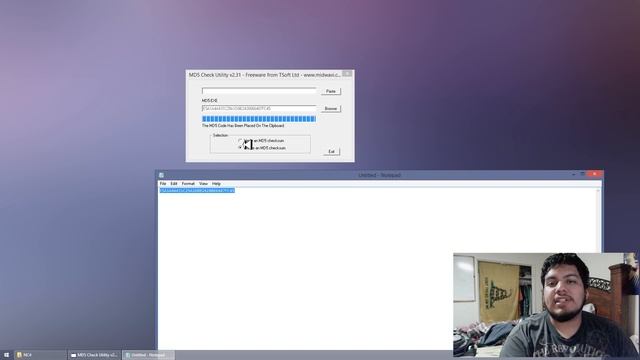Minimize the Notepad window
The image size is (640, 360).
pos(573,174)
